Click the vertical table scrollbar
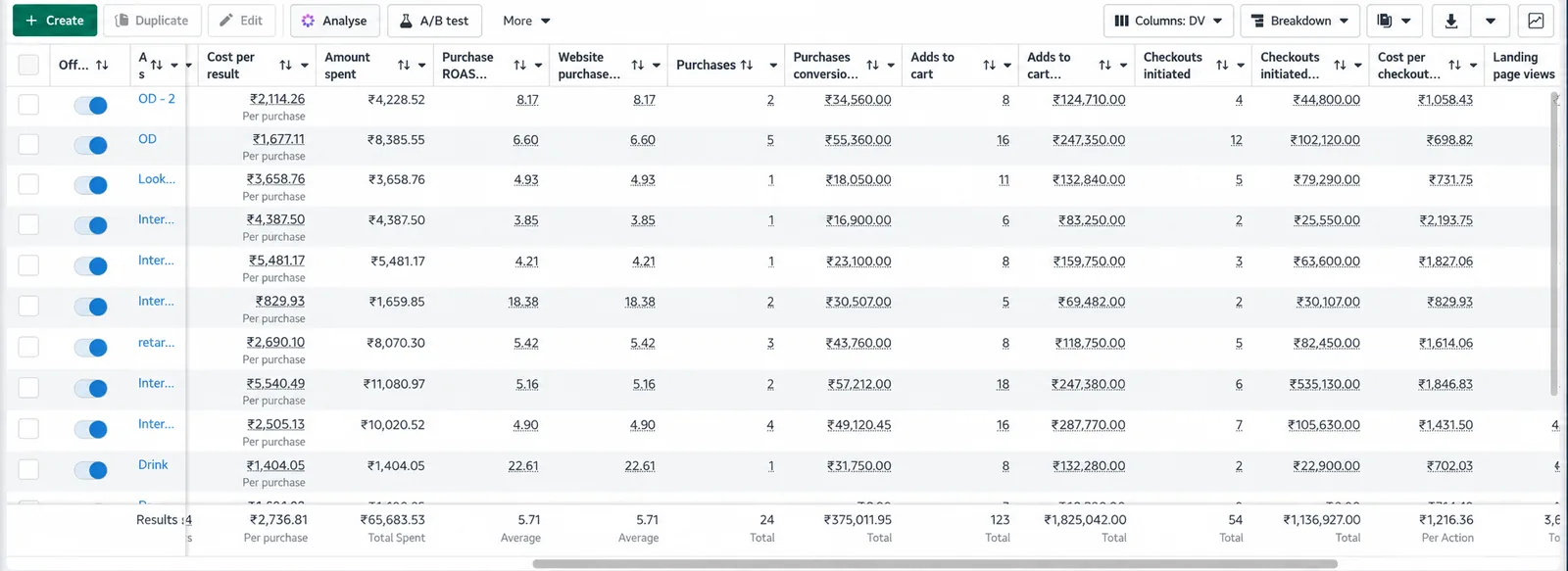Screen dimensions: 1568x571 click(1554, 245)
